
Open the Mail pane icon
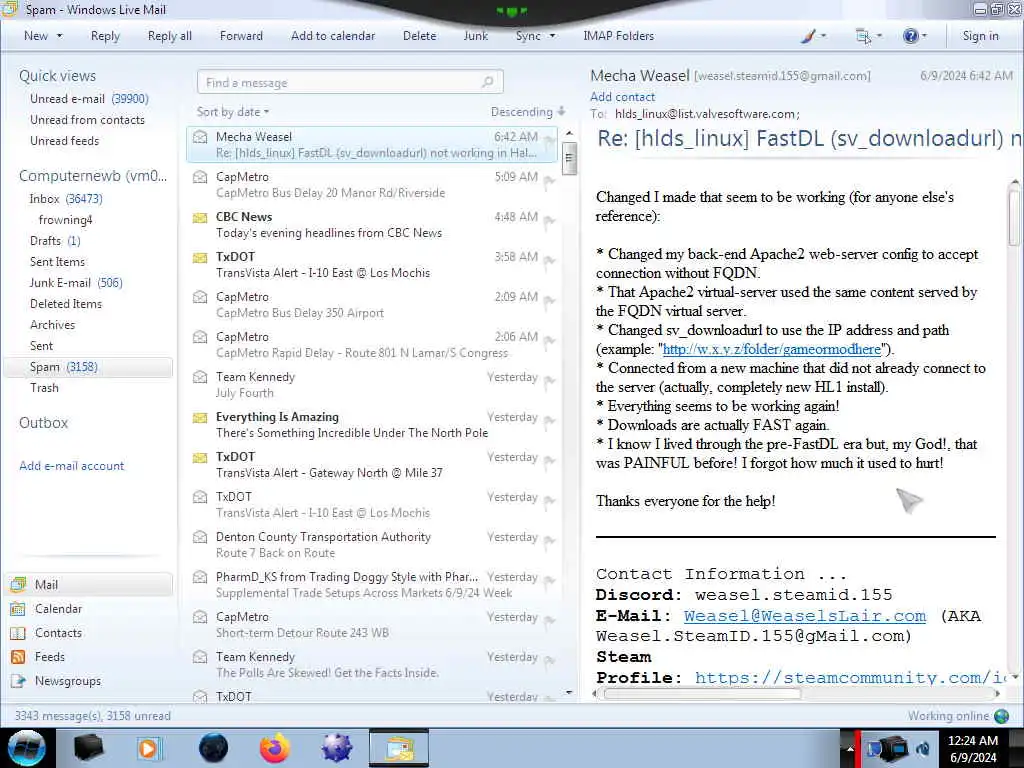[18, 584]
